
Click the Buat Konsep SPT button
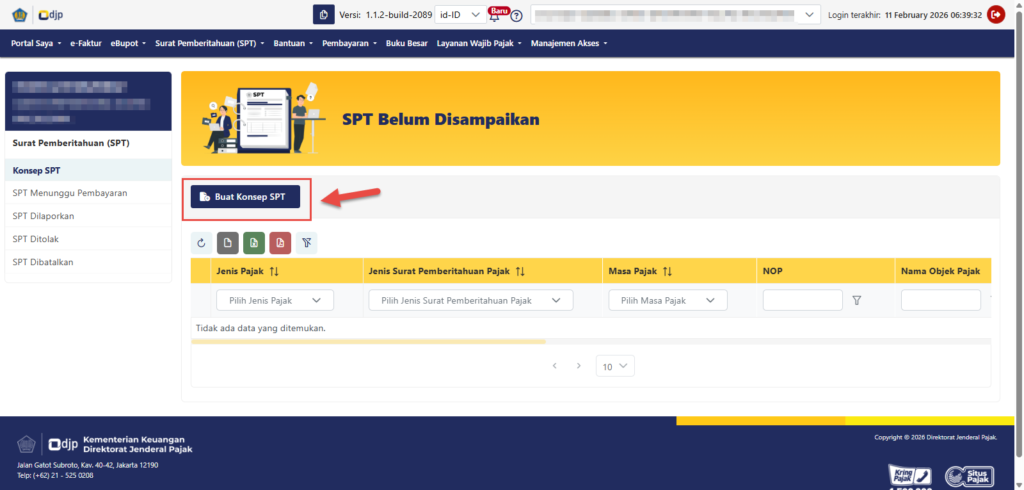pos(245,197)
